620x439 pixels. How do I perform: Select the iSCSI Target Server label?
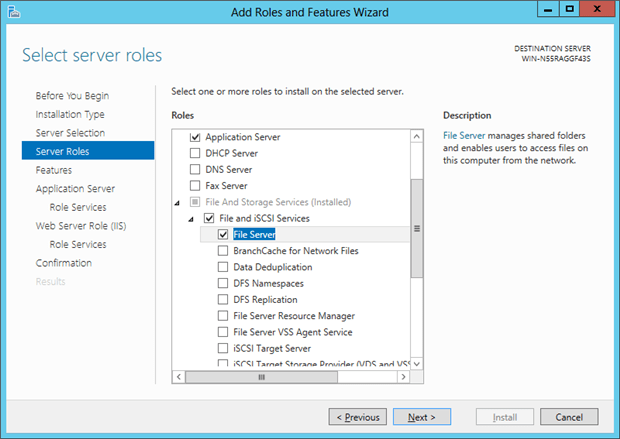click(272, 348)
